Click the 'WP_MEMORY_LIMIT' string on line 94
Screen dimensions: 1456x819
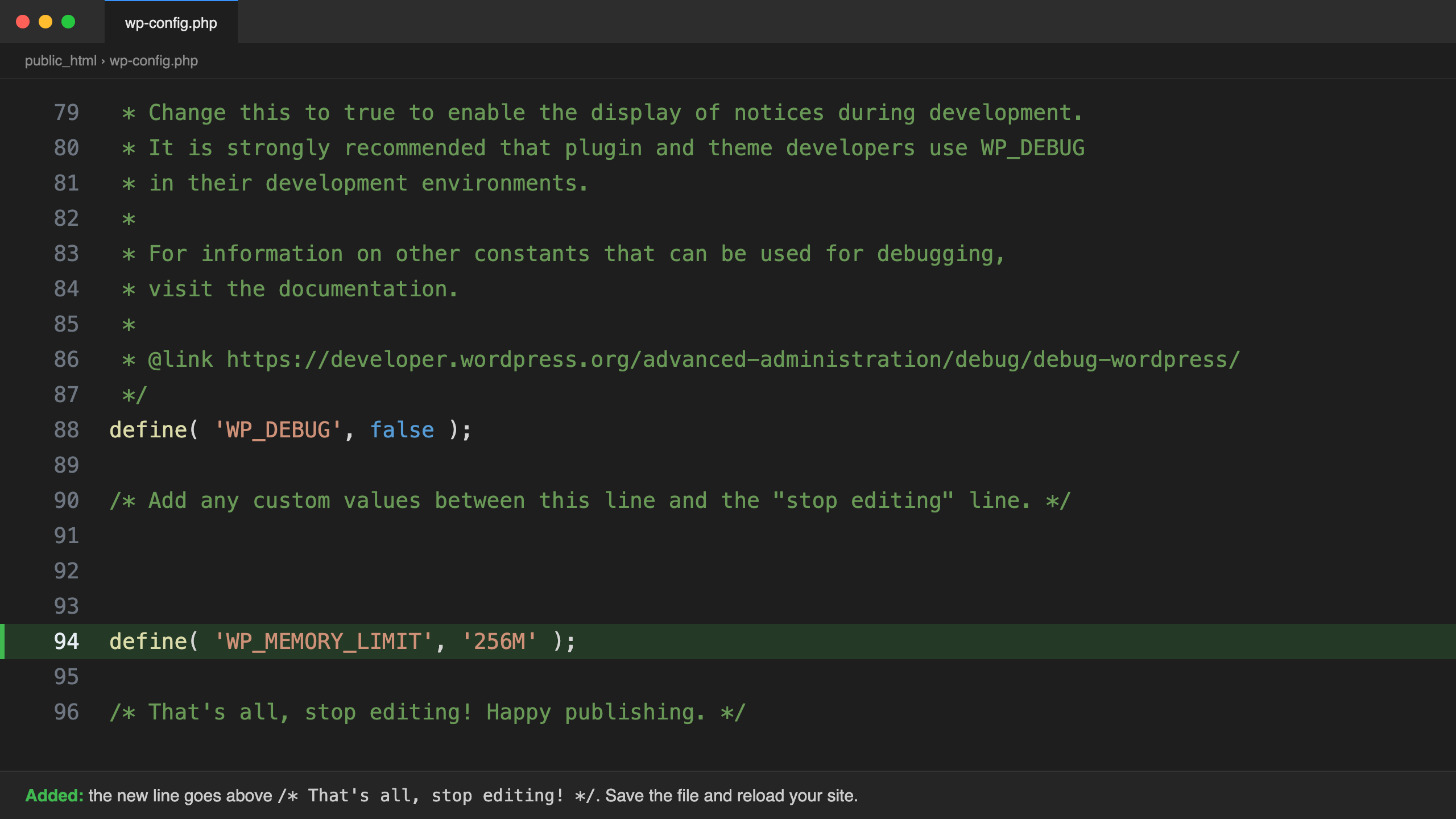324,642
